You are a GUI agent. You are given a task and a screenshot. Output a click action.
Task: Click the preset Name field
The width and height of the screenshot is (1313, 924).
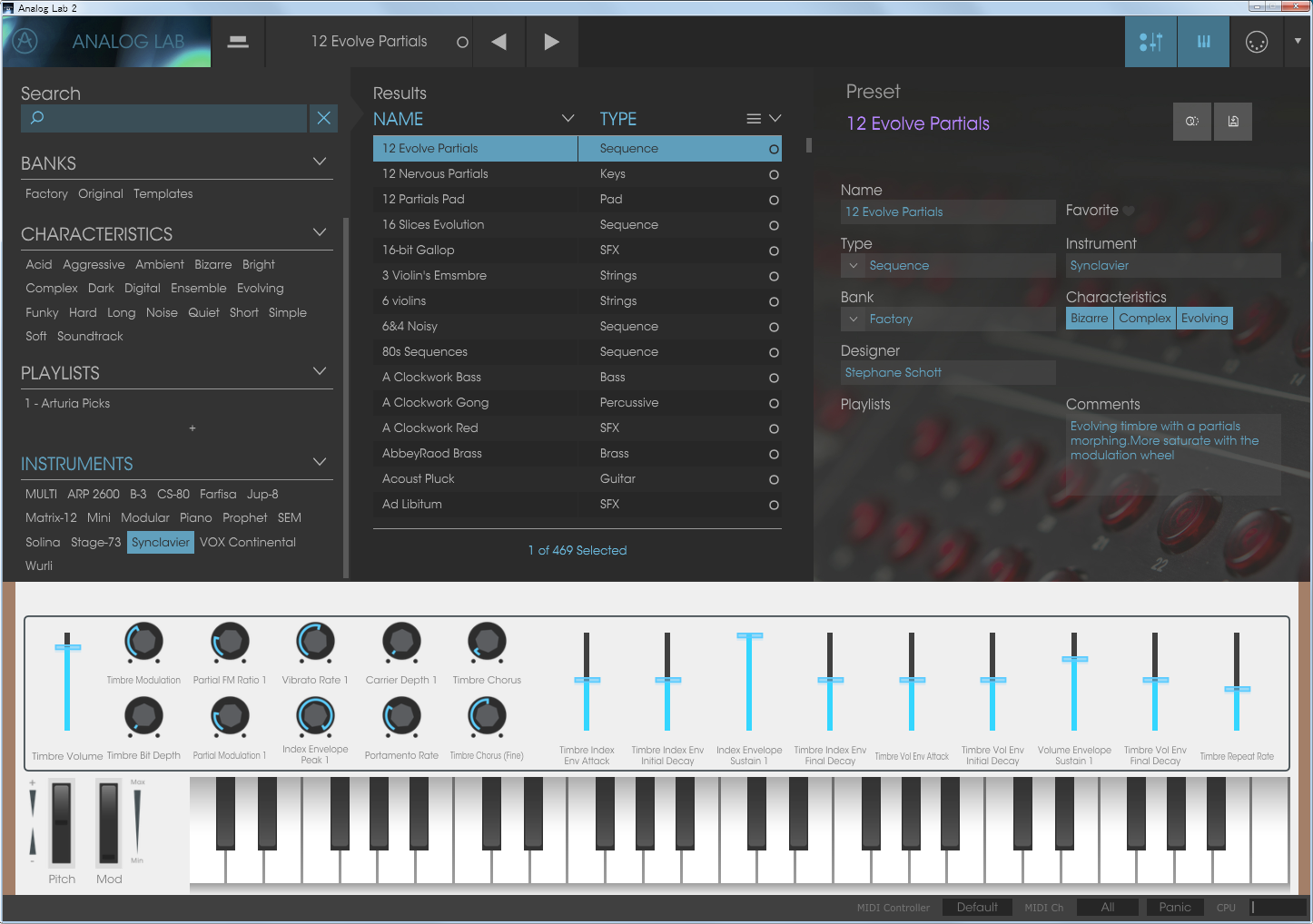tap(948, 211)
